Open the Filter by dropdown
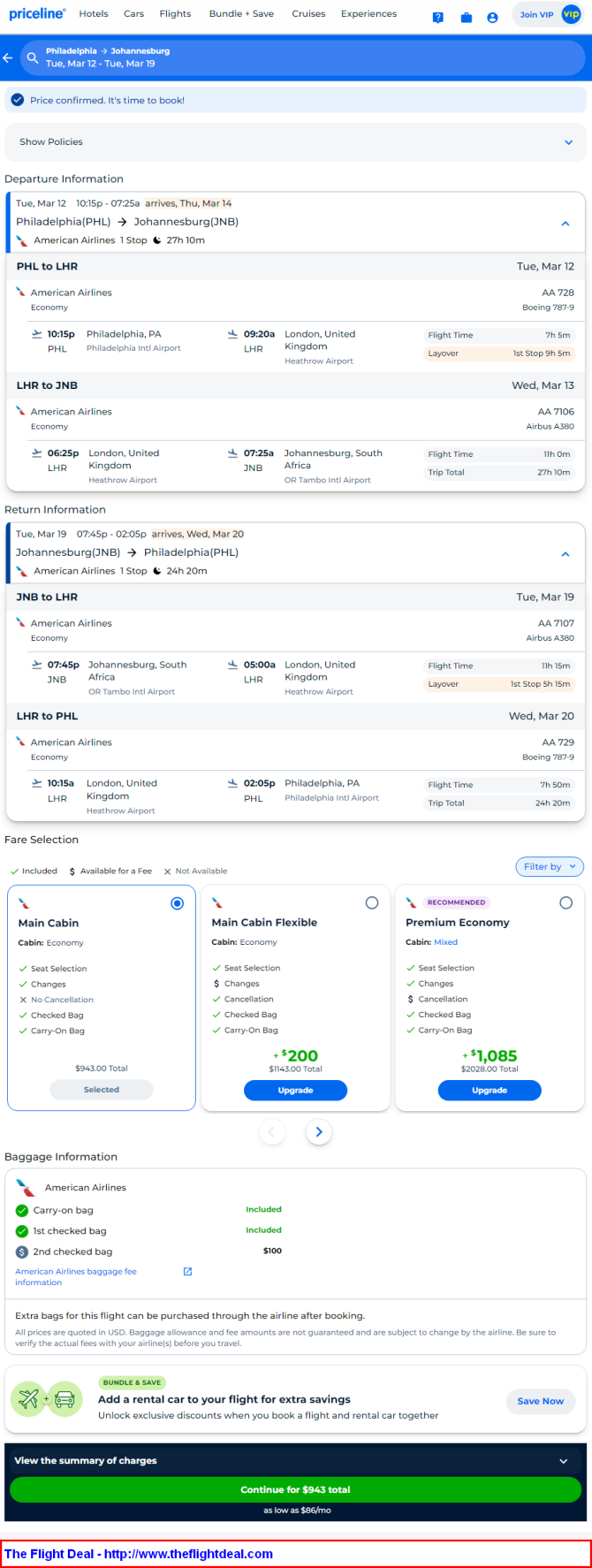592x1568 pixels. coord(550,866)
